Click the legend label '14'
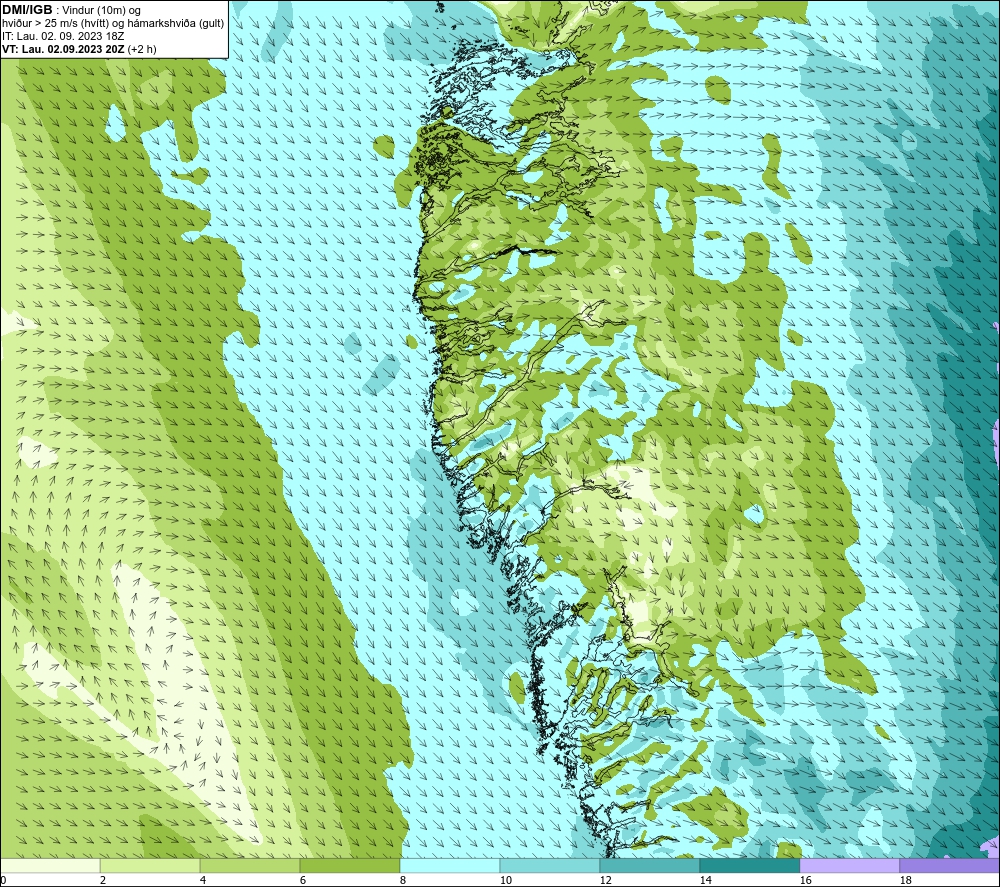Viewport: 1000px width, 887px height. click(x=706, y=880)
